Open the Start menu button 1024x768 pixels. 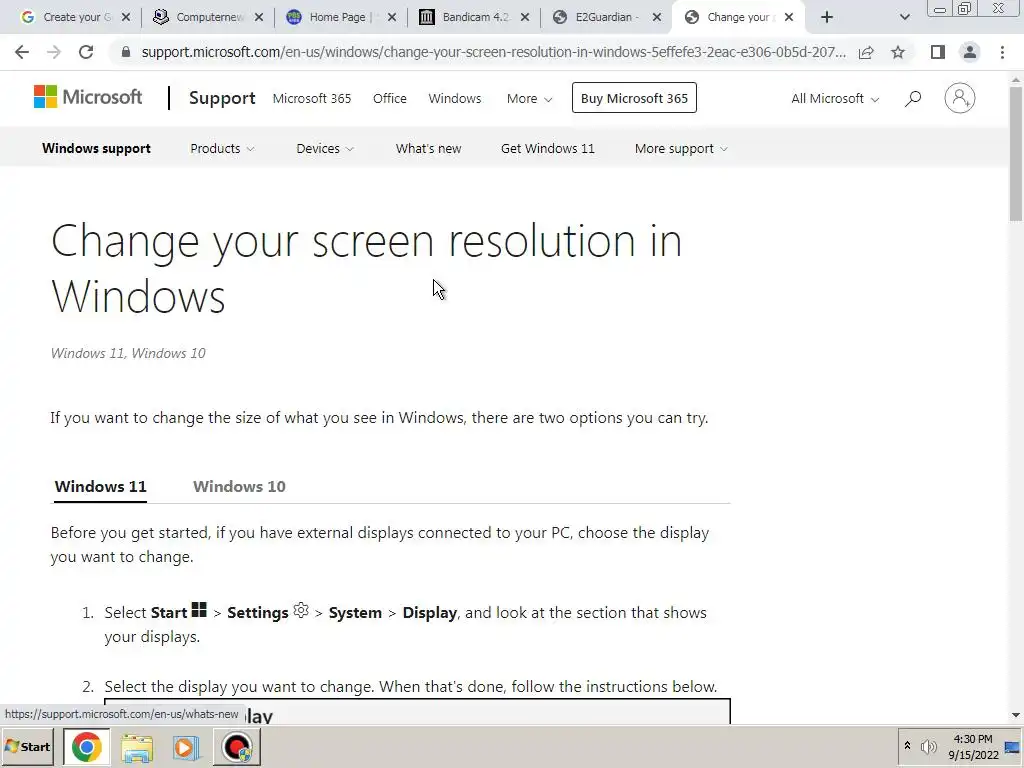pyautogui.click(x=28, y=746)
